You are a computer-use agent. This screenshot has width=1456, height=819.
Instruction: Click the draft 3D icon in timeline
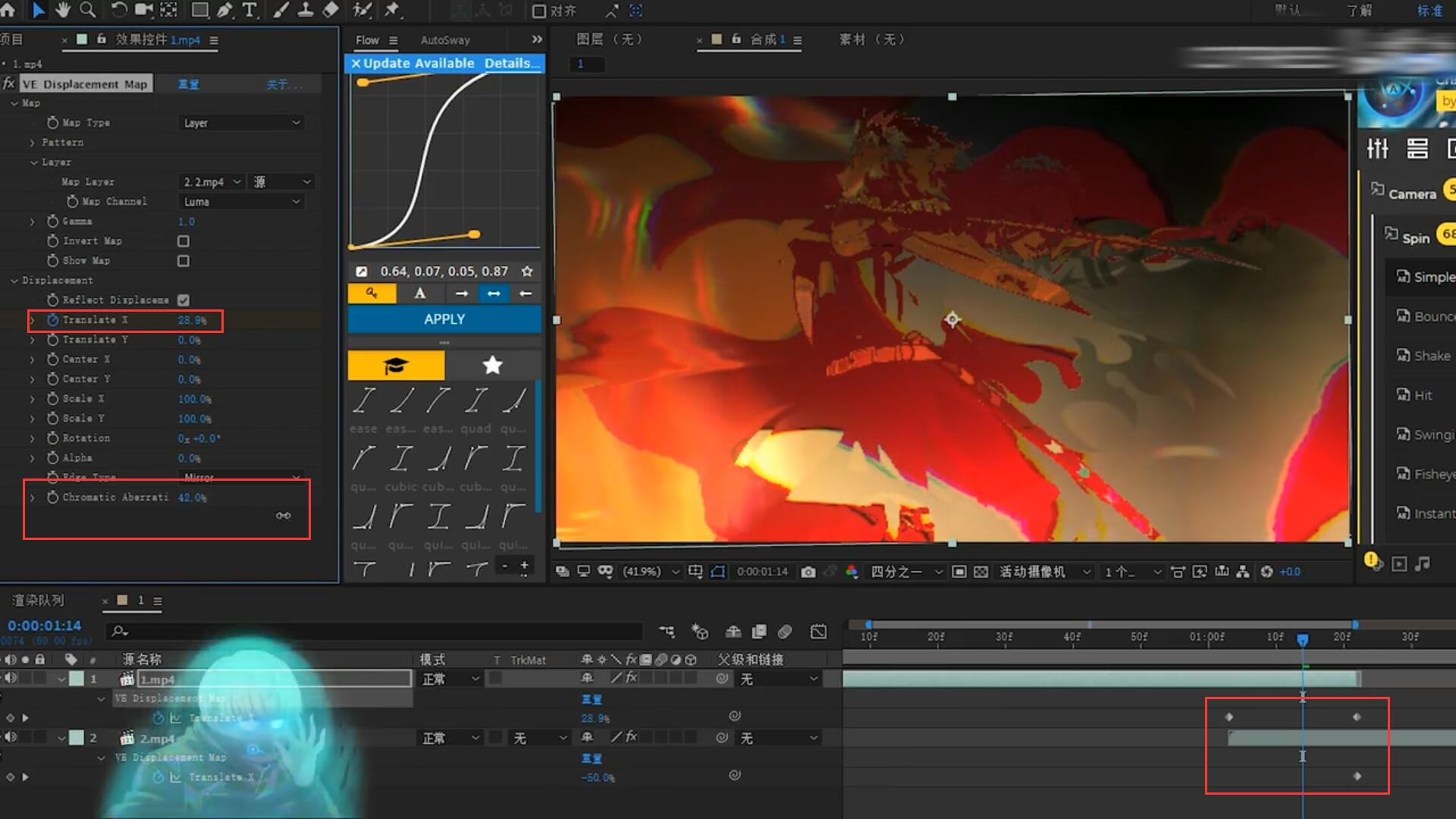tap(699, 632)
